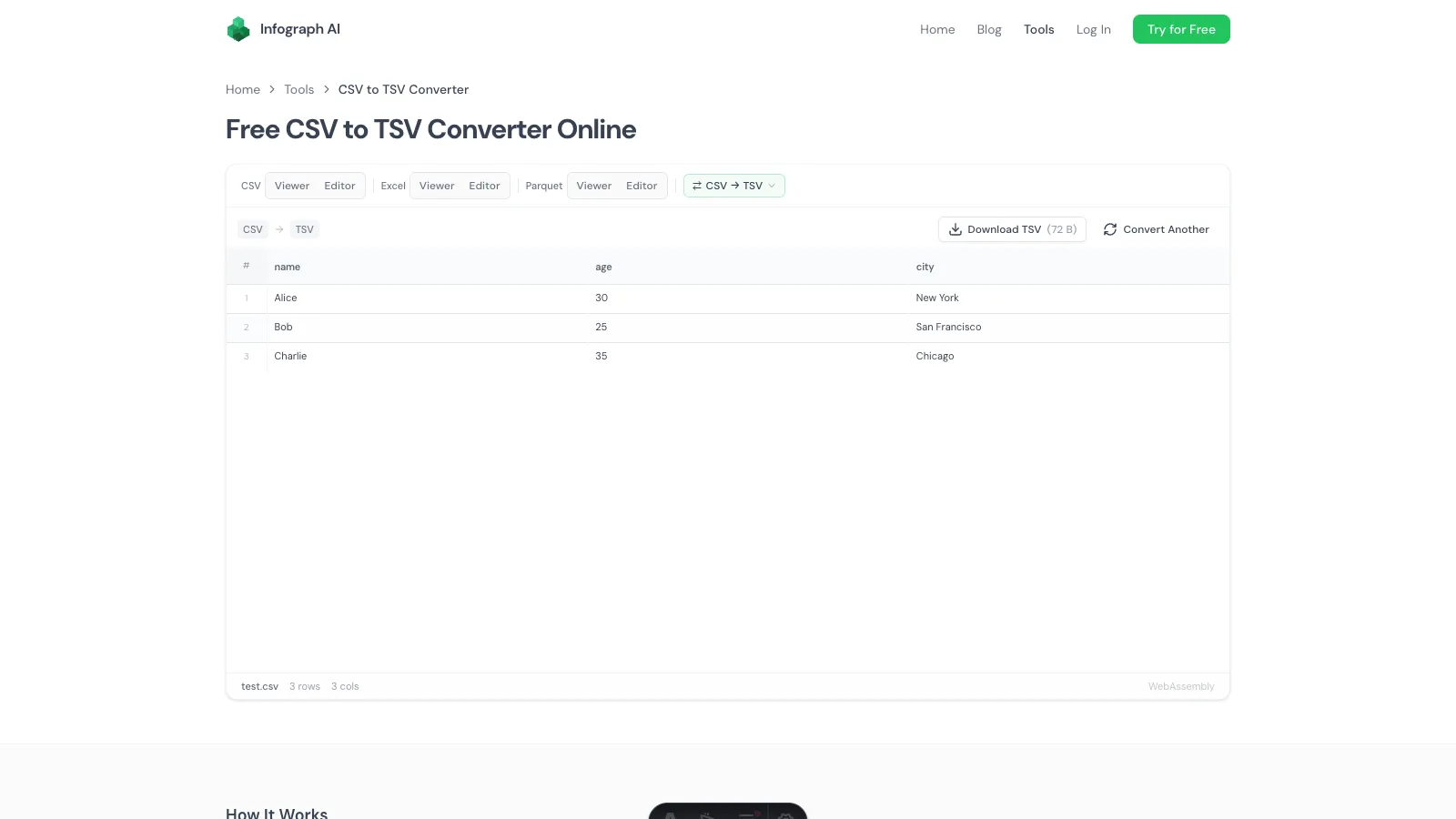Click the arrow between CSV and TSV badges
1456x819 pixels.
[279, 229]
